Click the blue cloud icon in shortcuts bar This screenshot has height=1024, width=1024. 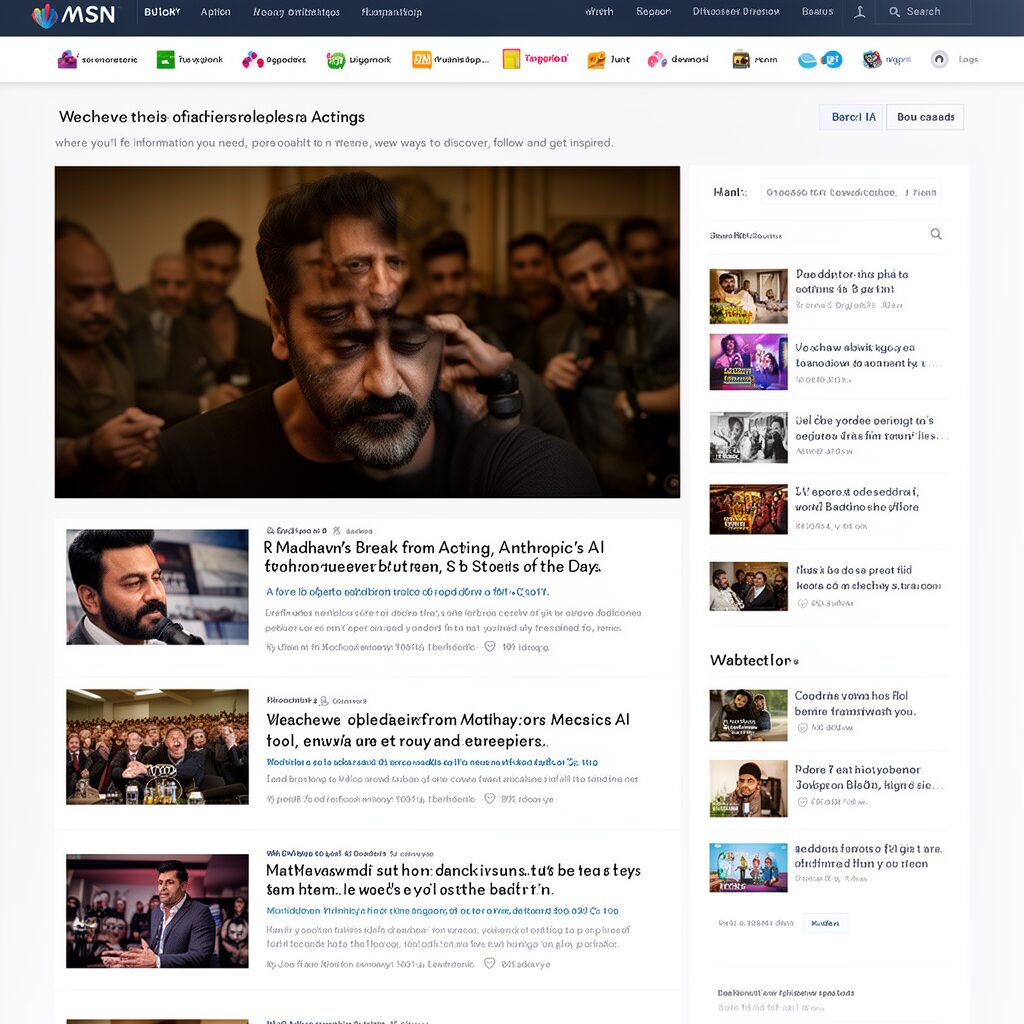click(x=808, y=60)
